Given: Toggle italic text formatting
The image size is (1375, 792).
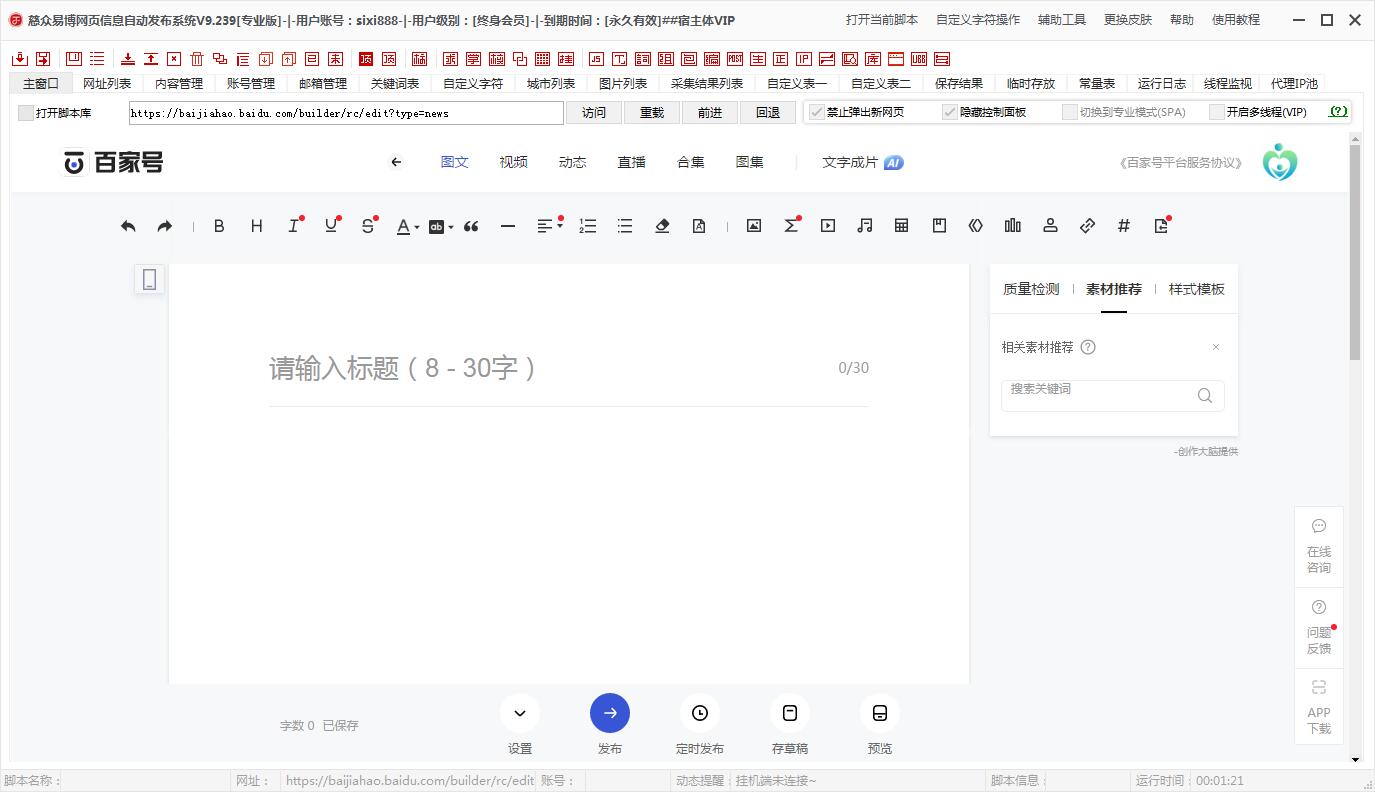Looking at the screenshot, I should click(294, 226).
